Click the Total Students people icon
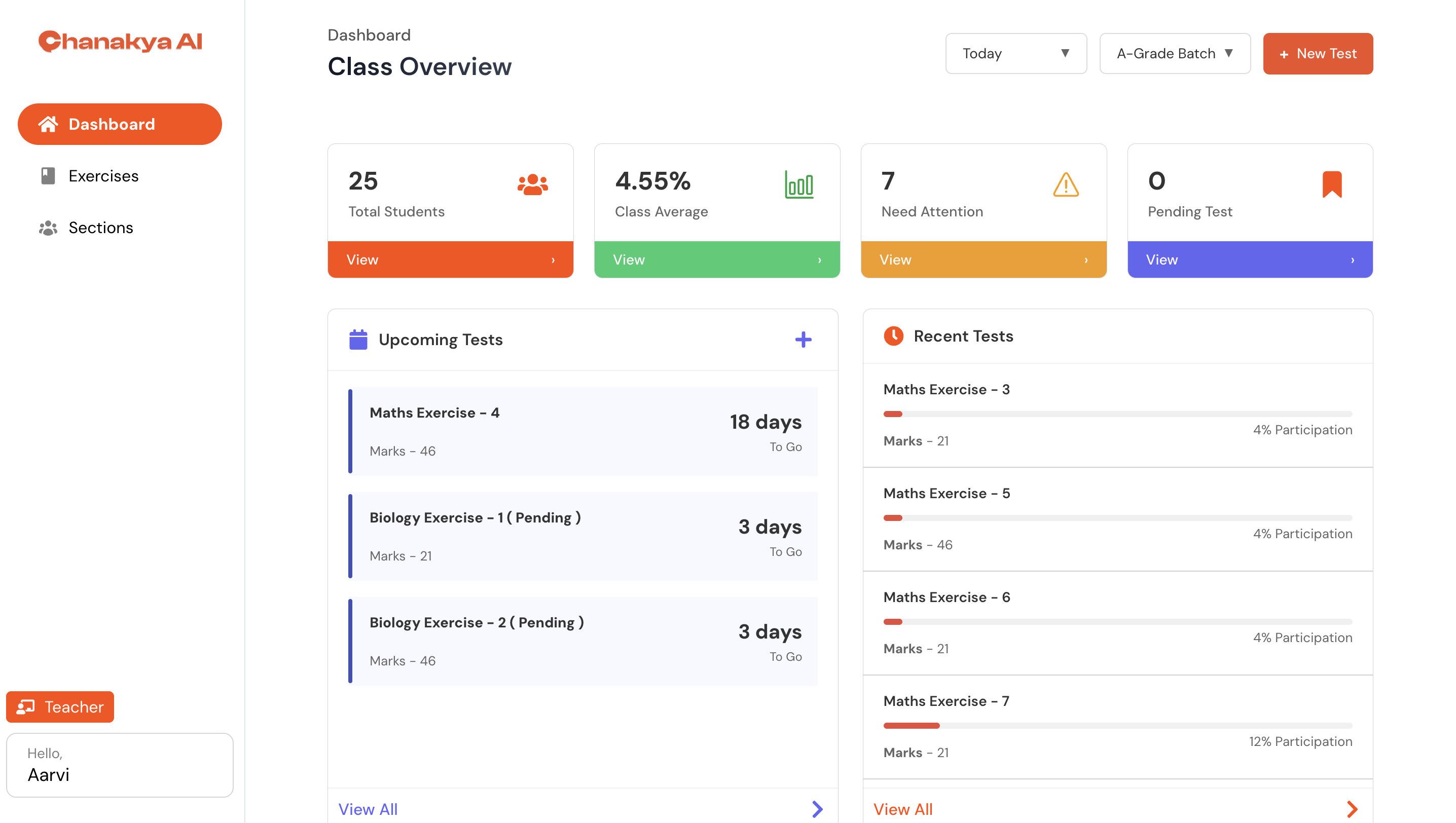The image size is (1456, 823). pyautogui.click(x=533, y=184)
